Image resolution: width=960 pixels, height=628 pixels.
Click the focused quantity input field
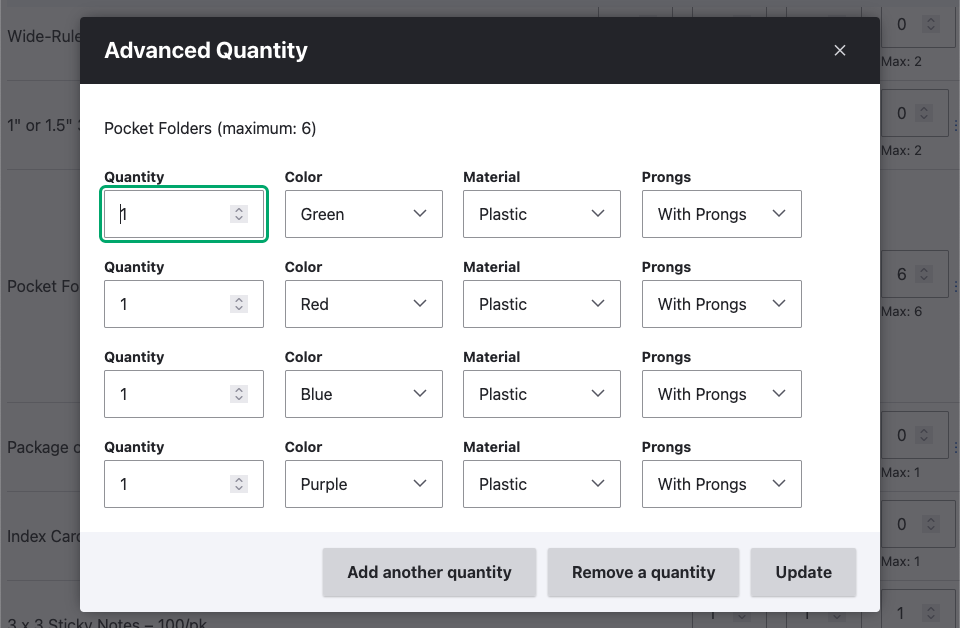[170, 214]
